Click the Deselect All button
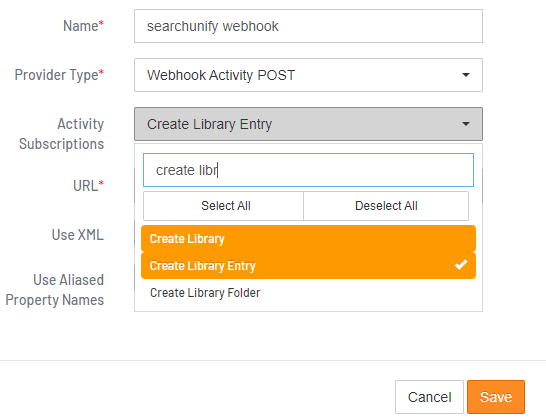The height and width of the screenshot is (419, 546). pyautogui.click(x=386, y=206)
